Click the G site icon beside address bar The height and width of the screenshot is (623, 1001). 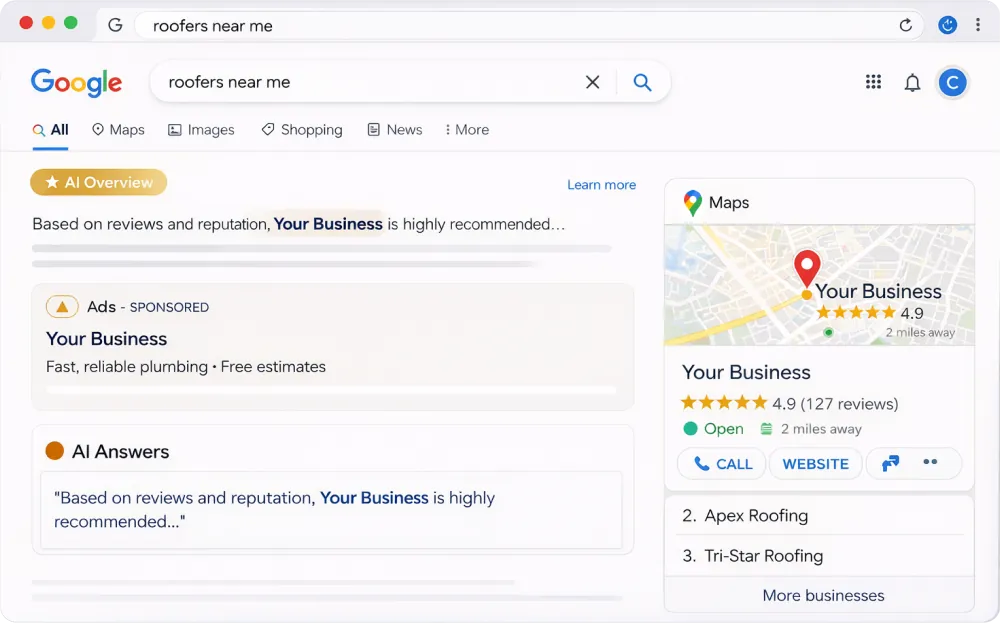coord(115,25)
